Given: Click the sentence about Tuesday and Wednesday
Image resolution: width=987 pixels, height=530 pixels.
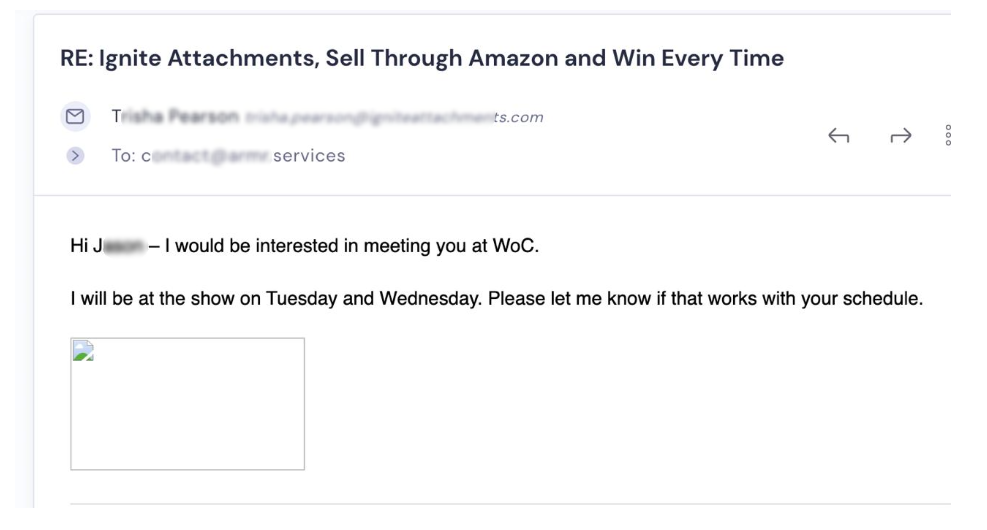Looking at the screenshot, I should pyautogui.click(x=497, y=298).
